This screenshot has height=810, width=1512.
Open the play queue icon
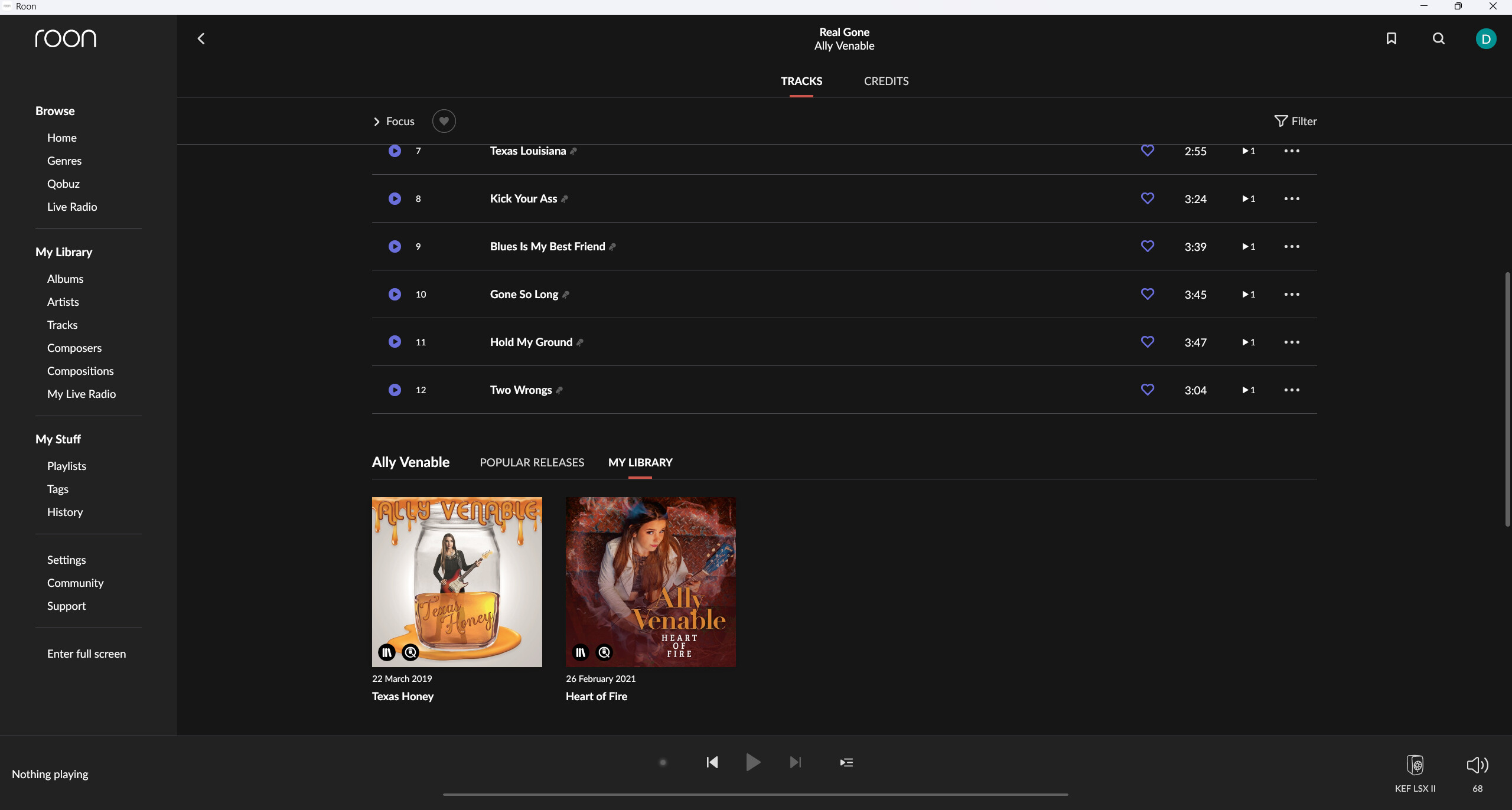click(846, 762)
